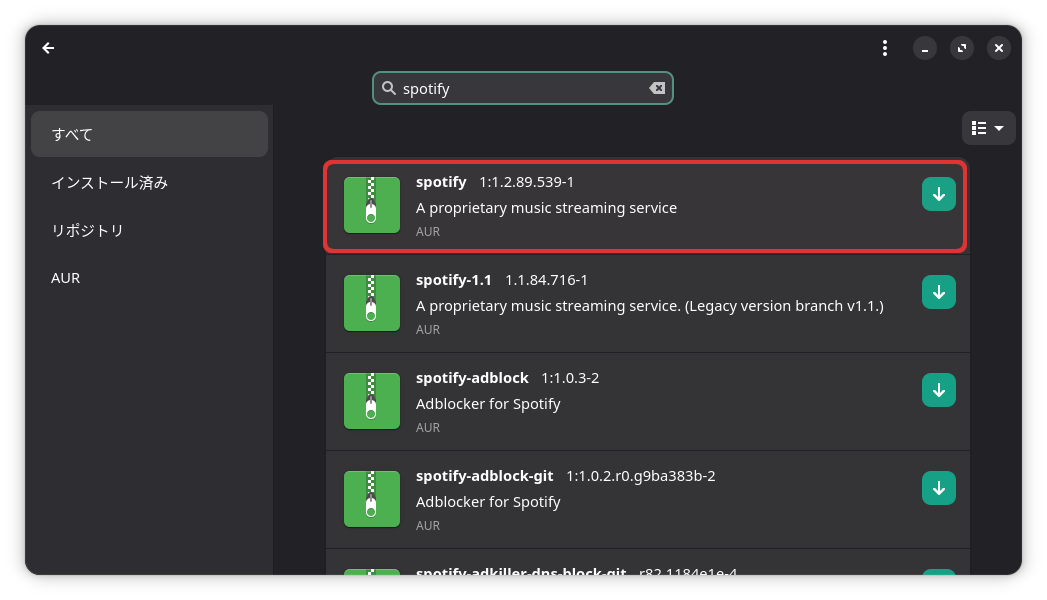
Task: Select the AUR sidebar category
Action: coord(150,278)
